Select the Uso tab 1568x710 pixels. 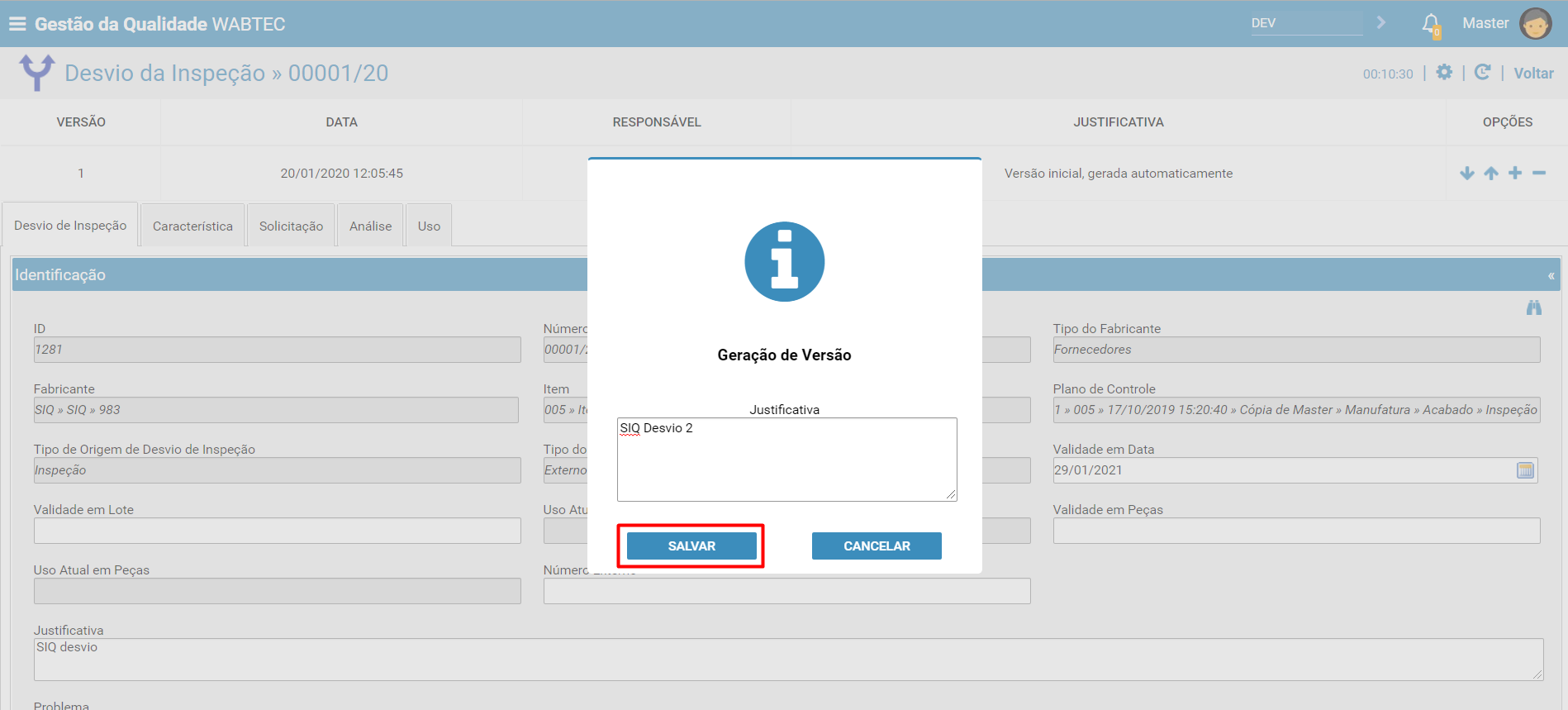429,226
